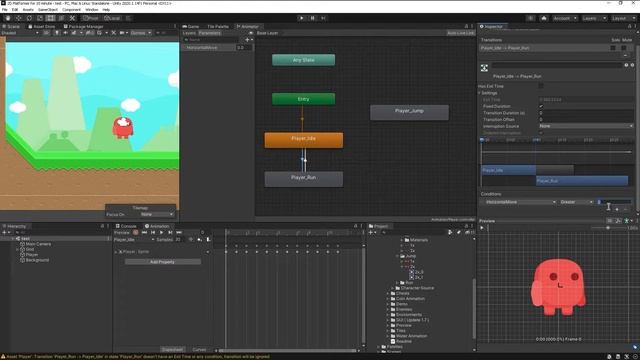Add a new Animator parameter

click(248, 40)
